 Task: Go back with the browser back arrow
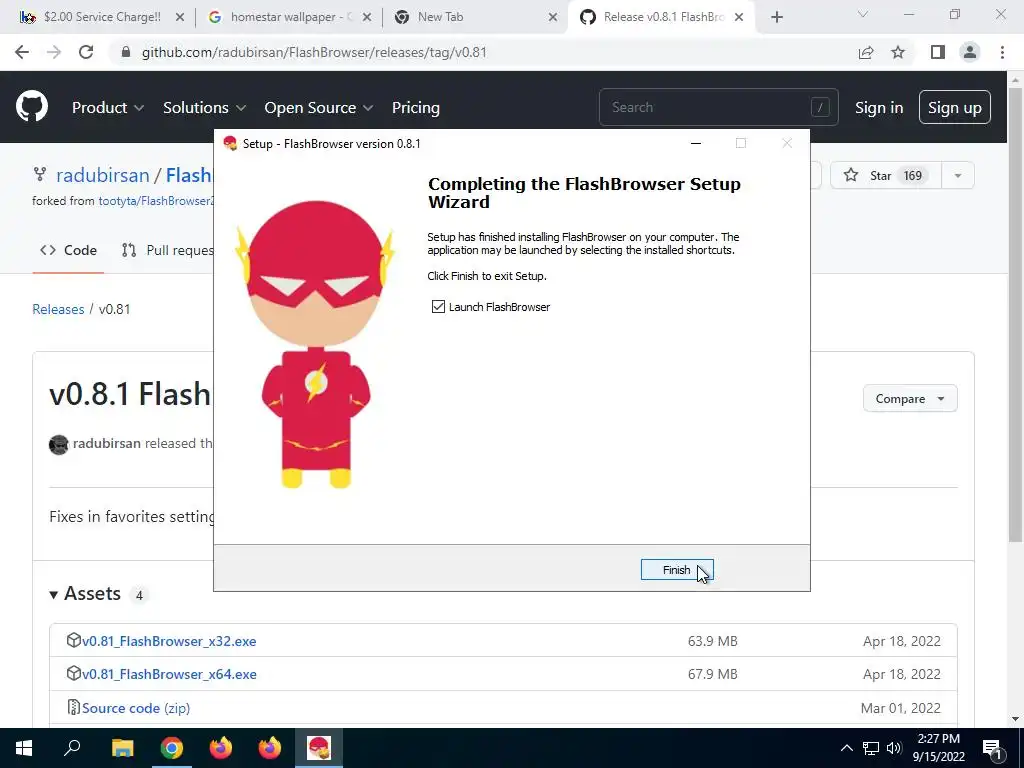(22, 52)
